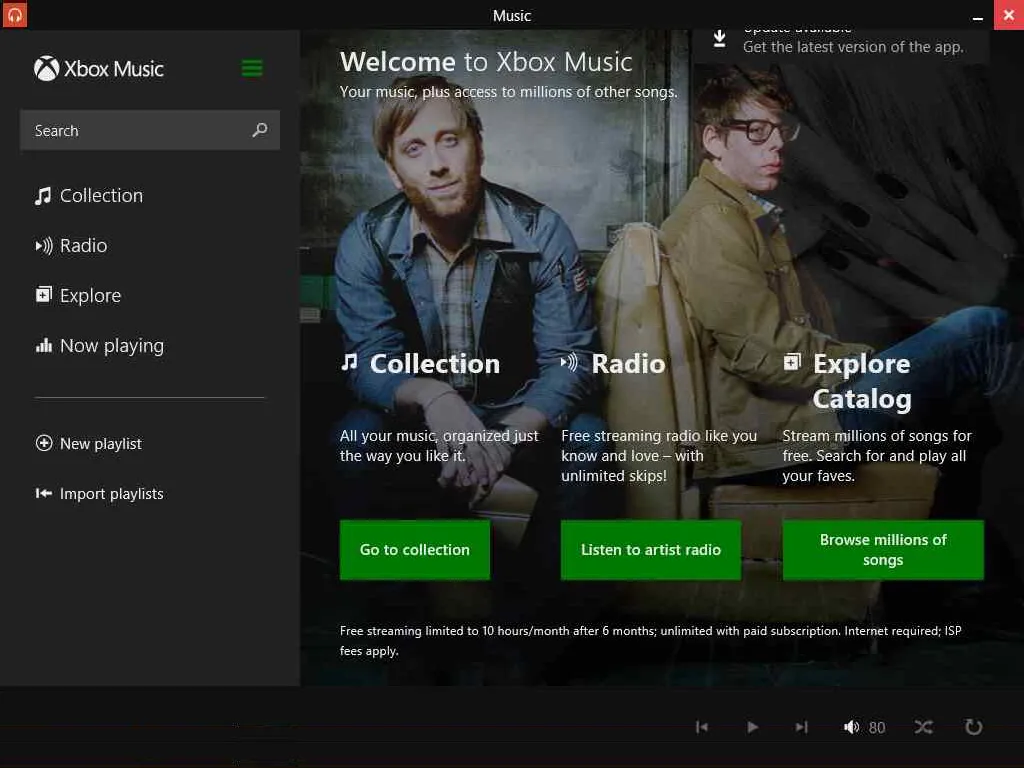Skip to the next track
Screen dimensions: 1024x768
(x=801, y=727)
